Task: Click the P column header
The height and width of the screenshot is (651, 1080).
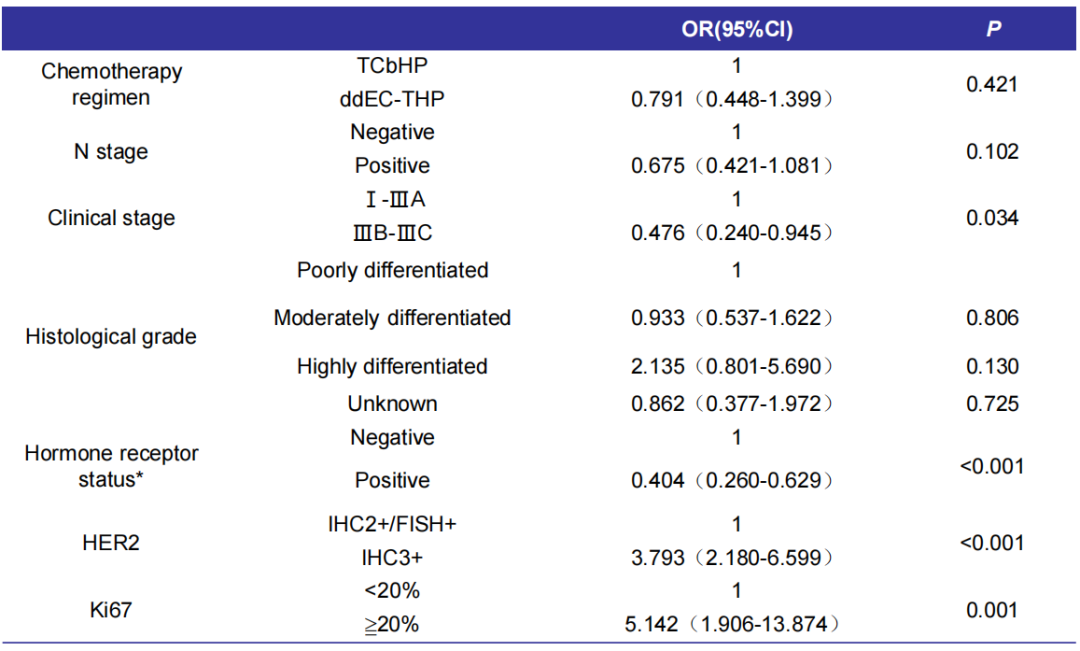Action: [993, 30]
